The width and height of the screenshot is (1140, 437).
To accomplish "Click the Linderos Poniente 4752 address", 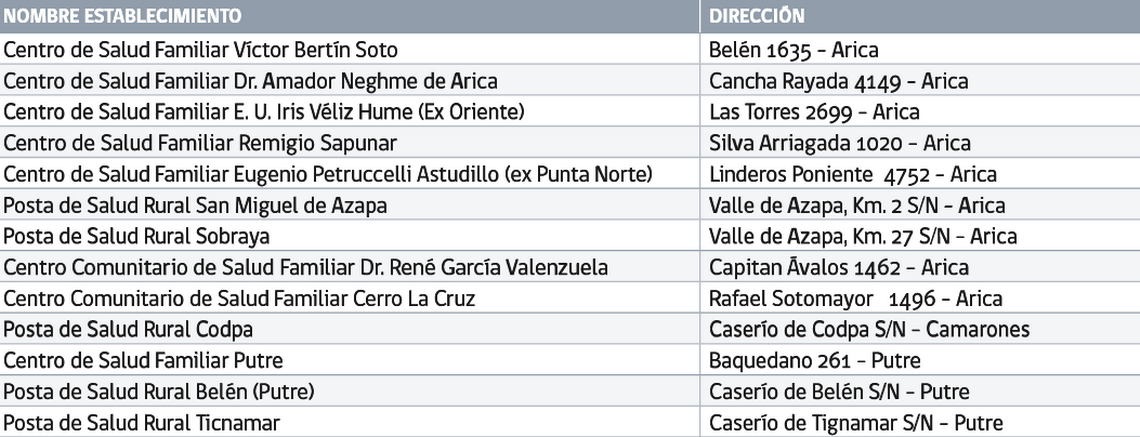I will pos(852,174).
